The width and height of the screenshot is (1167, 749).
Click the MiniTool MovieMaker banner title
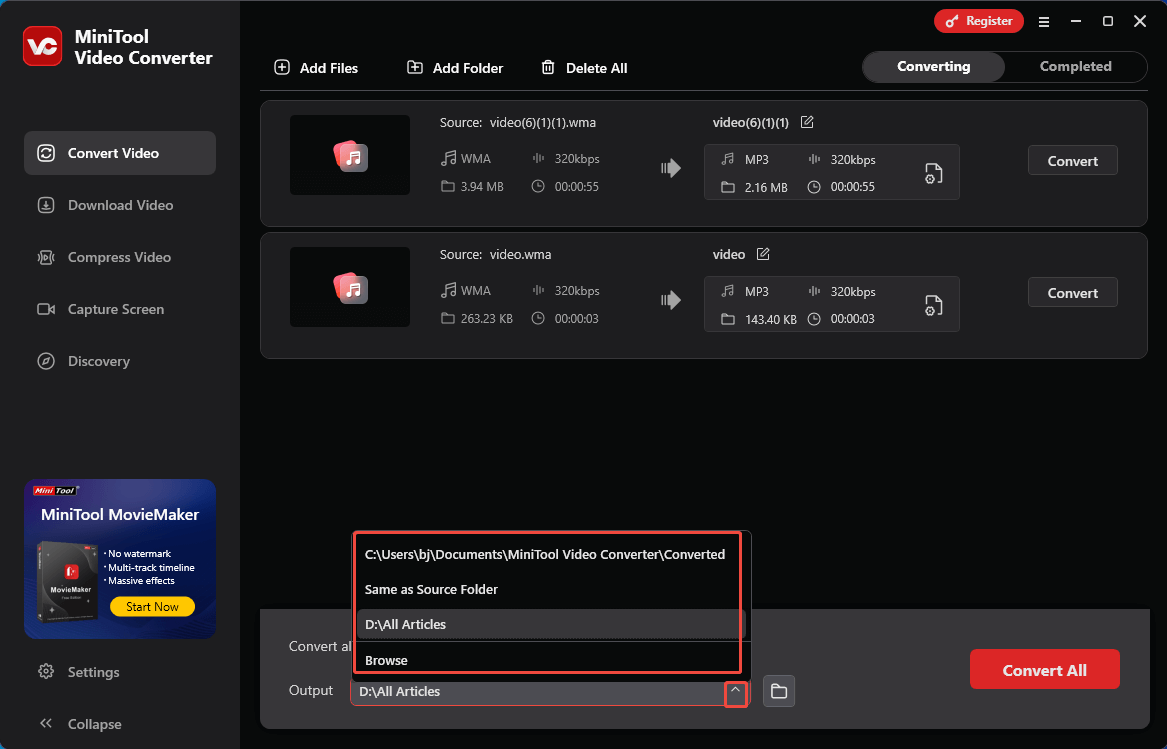coord(120,514)
